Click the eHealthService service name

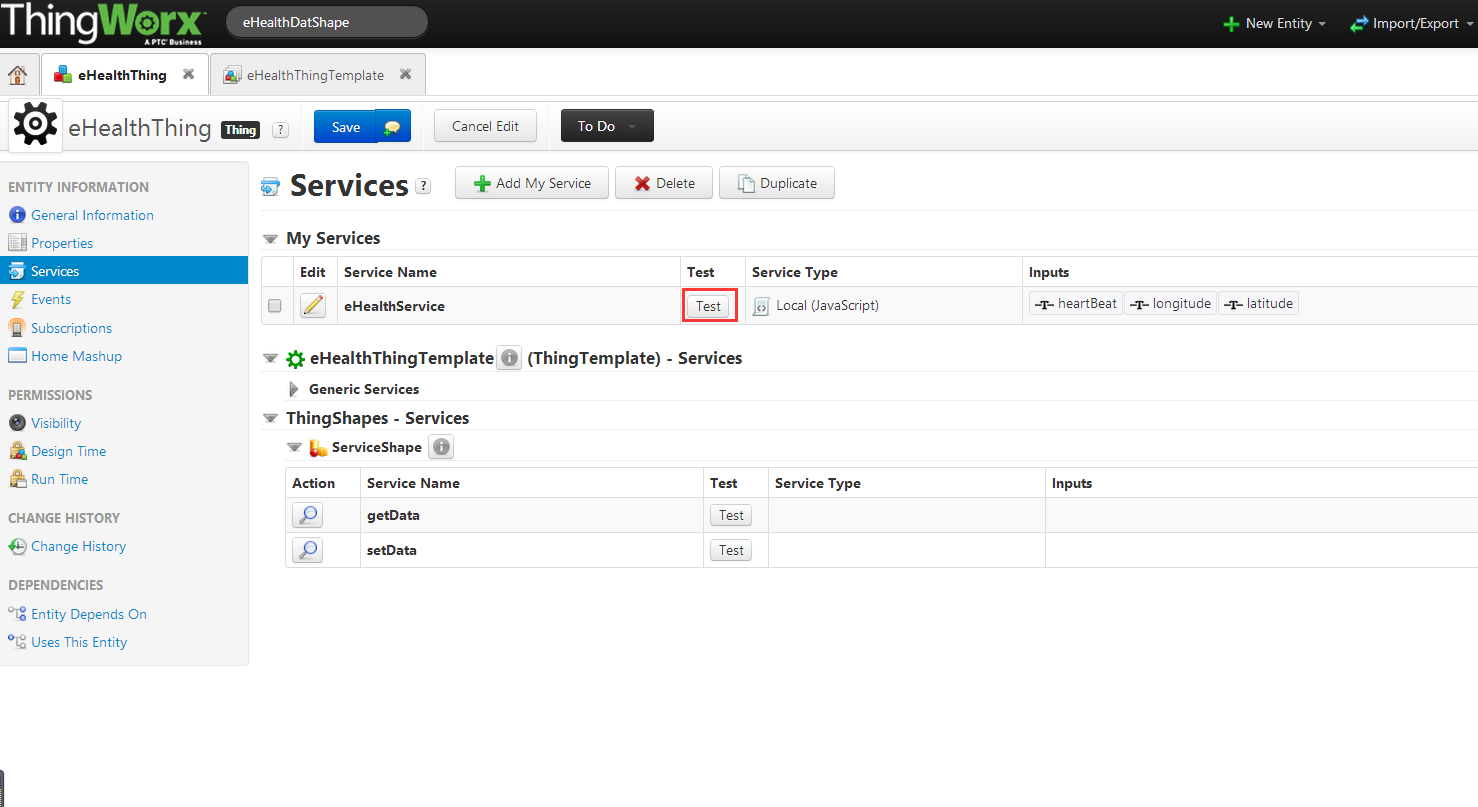394,306
